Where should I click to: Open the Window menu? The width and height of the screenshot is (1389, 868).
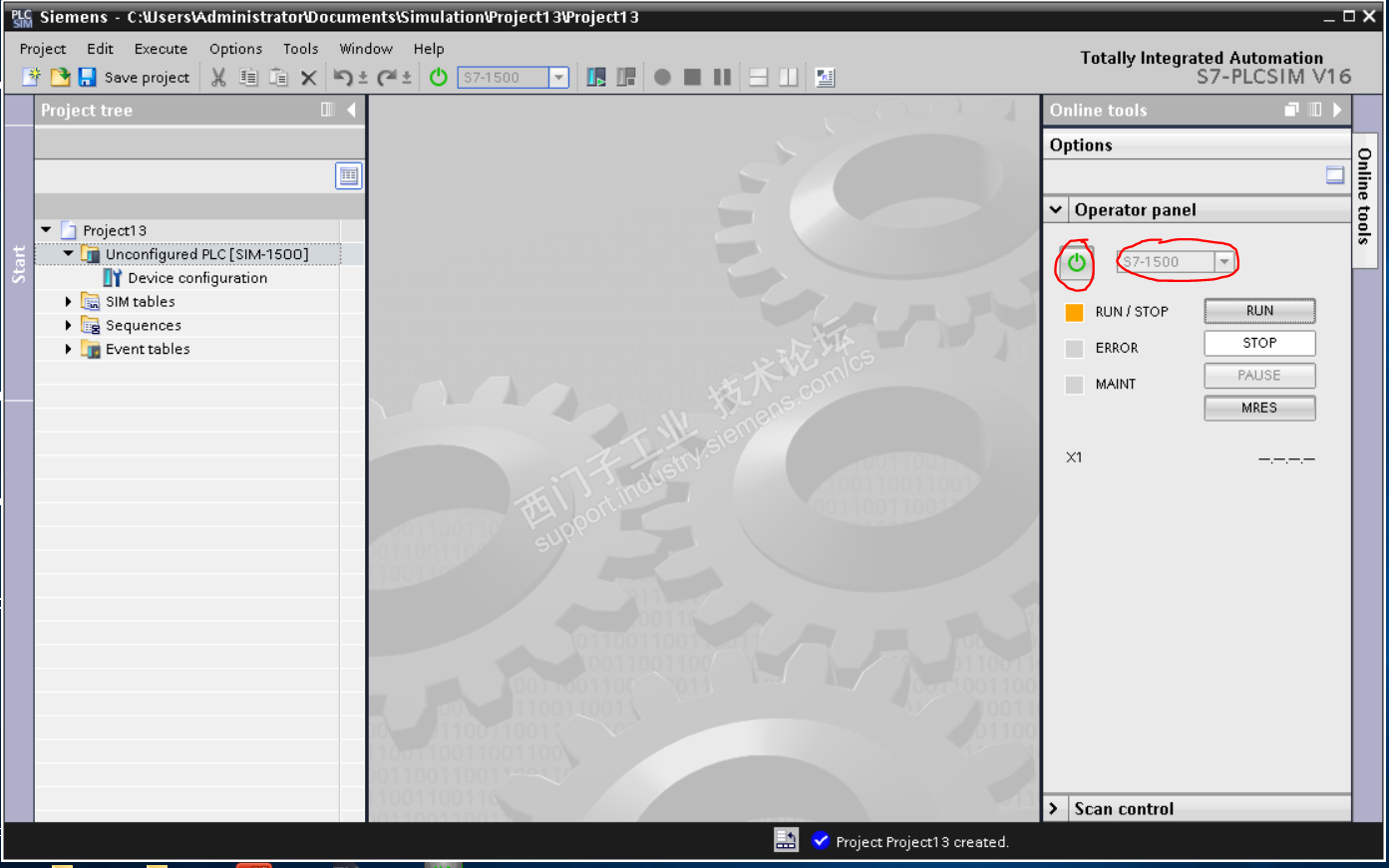366,49
